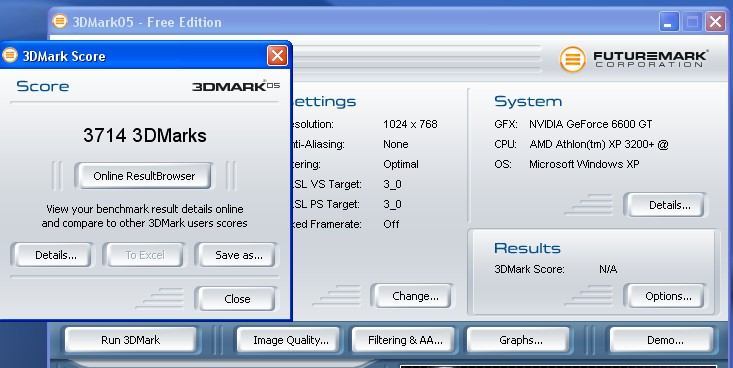Viewport: 733px width, 368px height.
Task: Click the PS Target 3_0 value
Action: click(x=392, y=204)
